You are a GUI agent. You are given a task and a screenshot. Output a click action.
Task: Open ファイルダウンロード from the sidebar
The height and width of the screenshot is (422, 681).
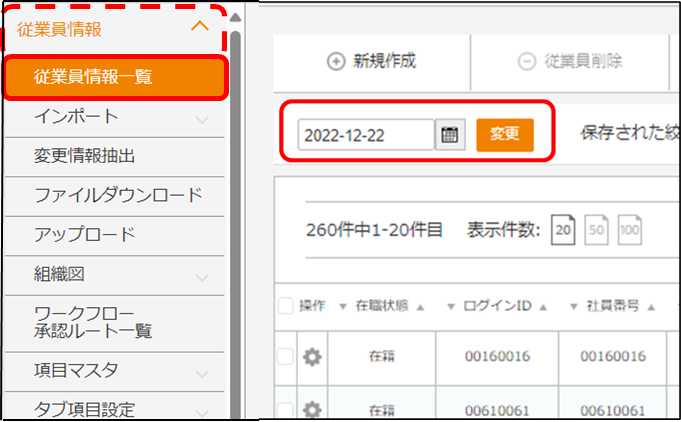[x=118, y=195]
